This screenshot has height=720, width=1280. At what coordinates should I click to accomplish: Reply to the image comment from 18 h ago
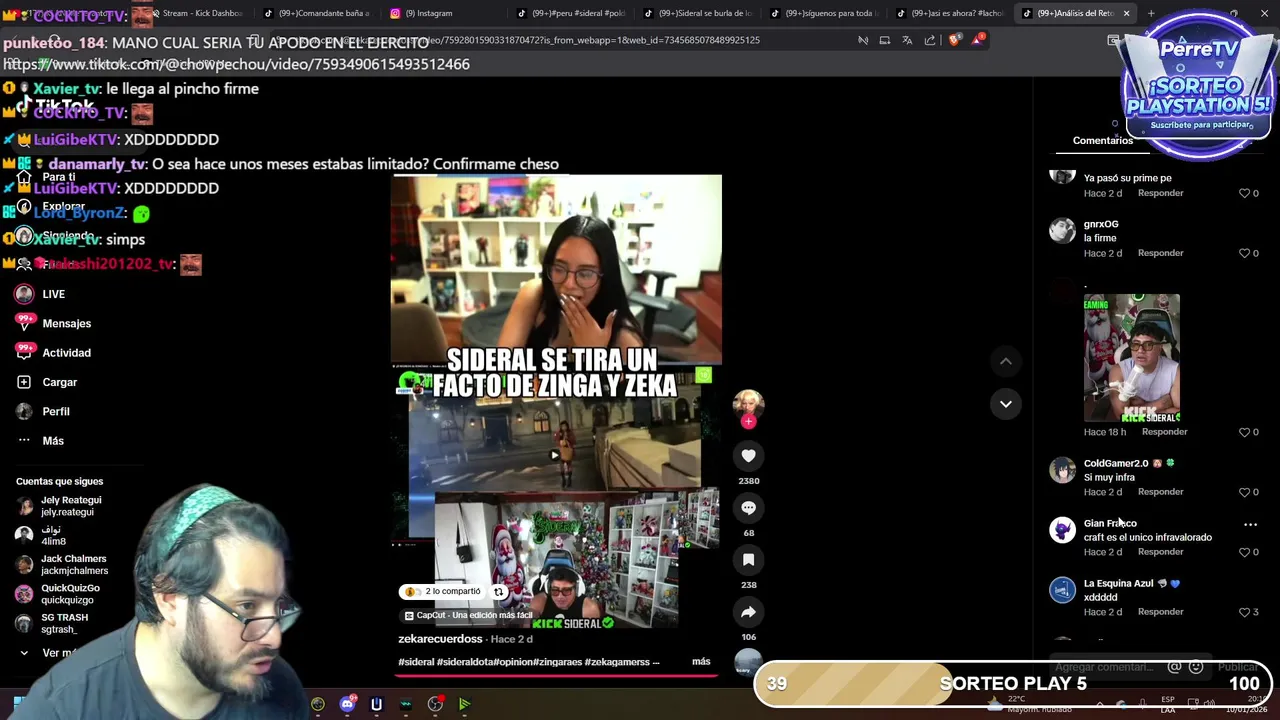pyautogui.click(x=1164, y=432)
